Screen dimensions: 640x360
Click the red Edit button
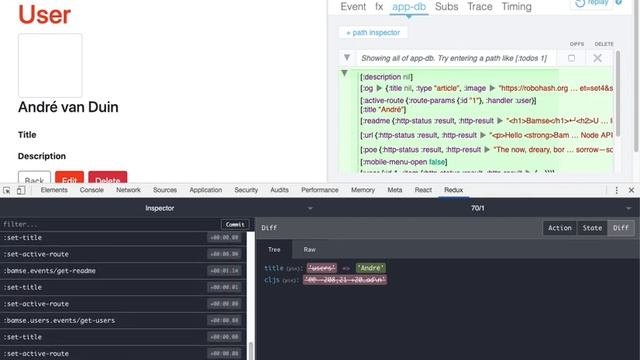pos(69,177)
